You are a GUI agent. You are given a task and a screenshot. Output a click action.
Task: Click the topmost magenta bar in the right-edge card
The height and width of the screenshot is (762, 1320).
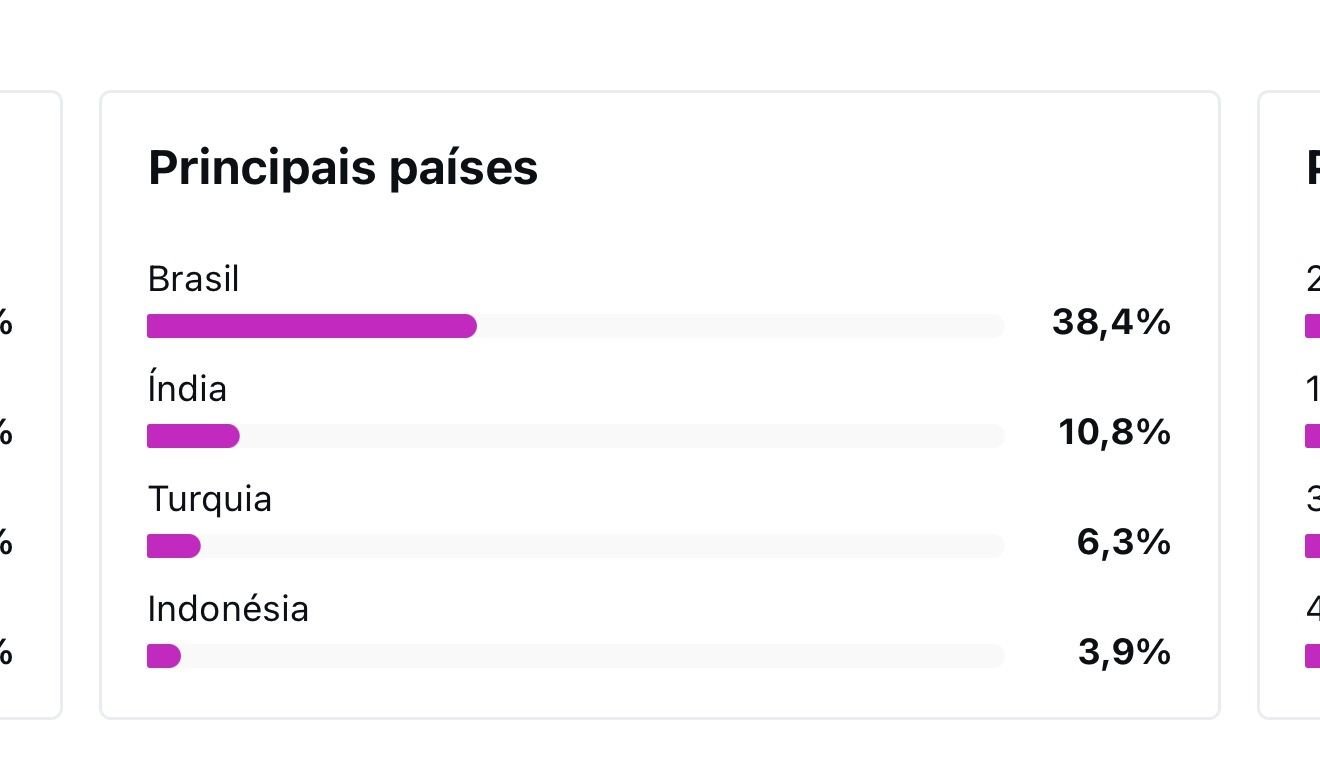click(1312, 326)
